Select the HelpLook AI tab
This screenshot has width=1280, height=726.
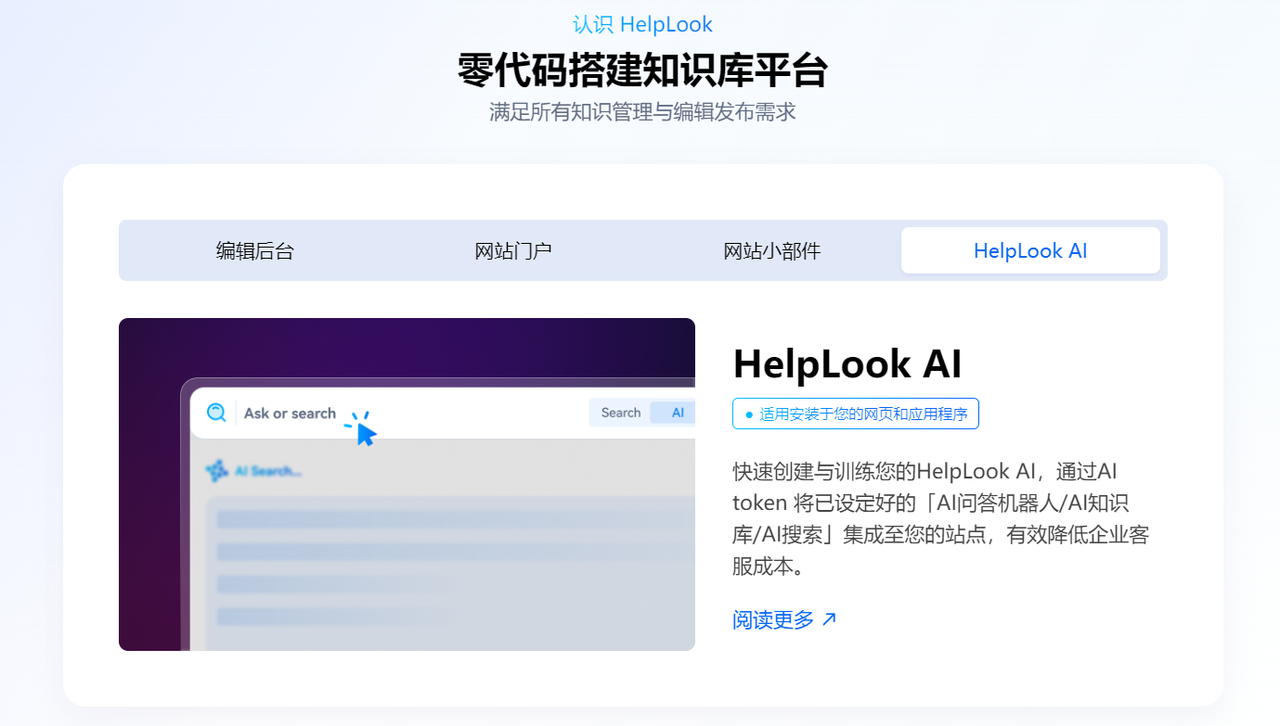coord(1030,251)
